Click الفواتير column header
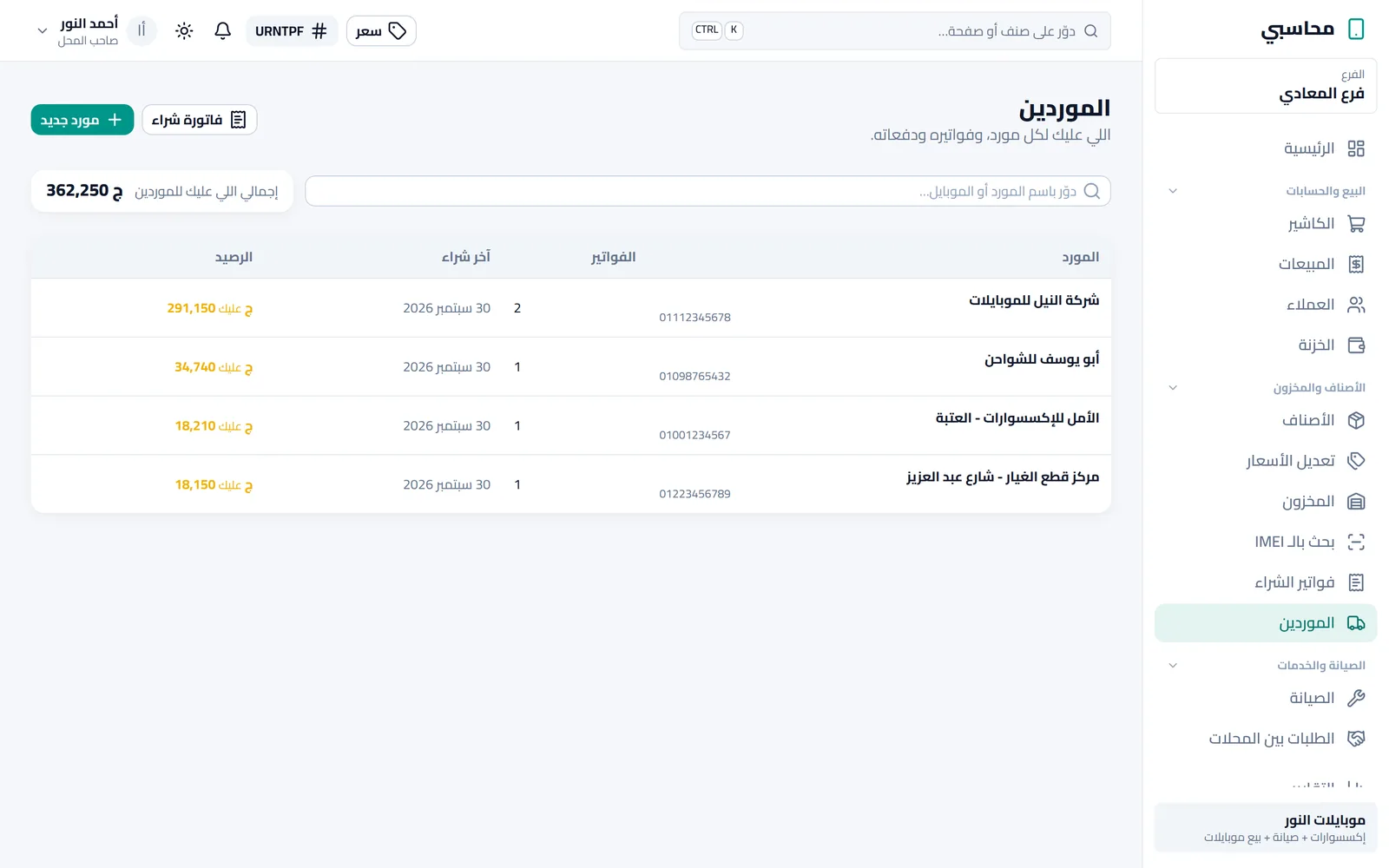 (614, 257)
